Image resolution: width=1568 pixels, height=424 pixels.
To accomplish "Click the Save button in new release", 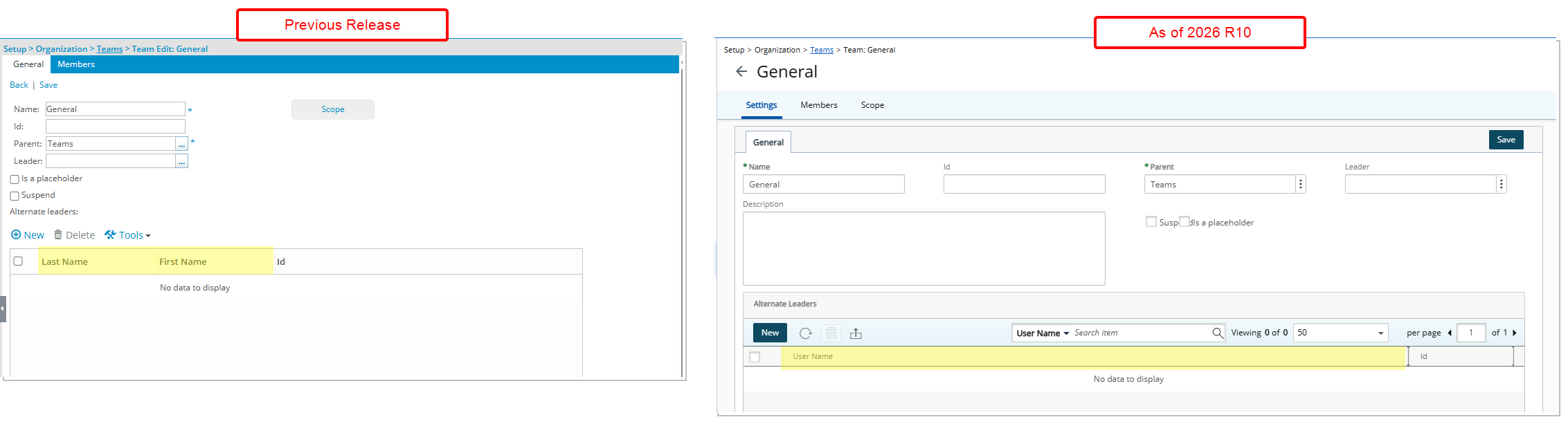I will [1506, 140].
